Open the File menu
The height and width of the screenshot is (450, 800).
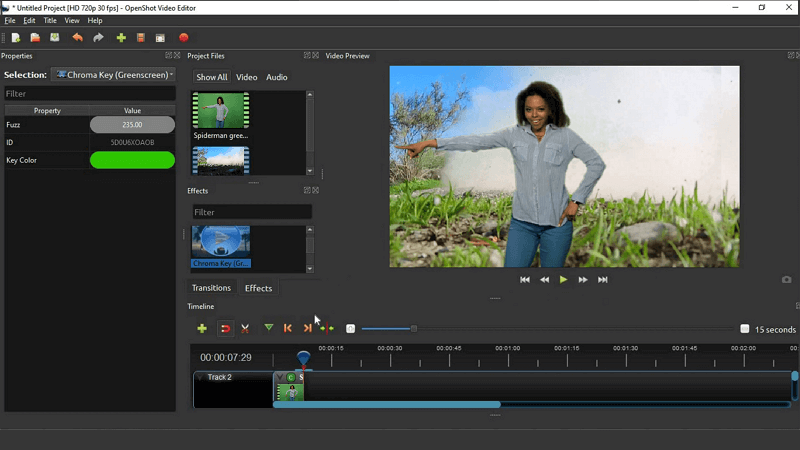[x=10, y=20]
